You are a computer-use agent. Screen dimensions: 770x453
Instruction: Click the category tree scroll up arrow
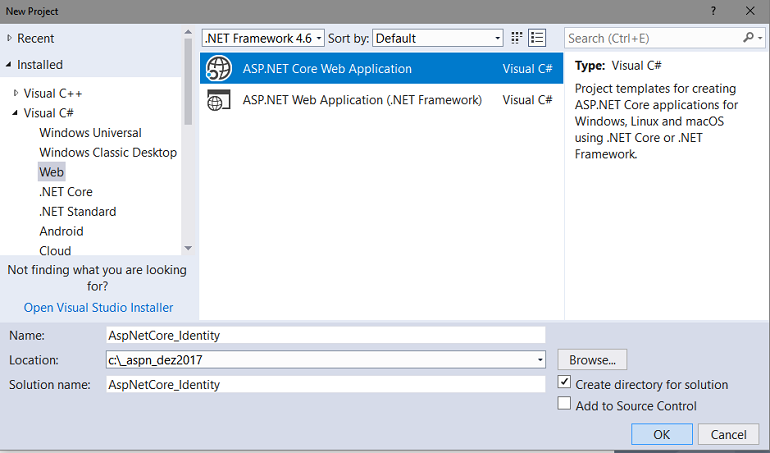point(188,32)
